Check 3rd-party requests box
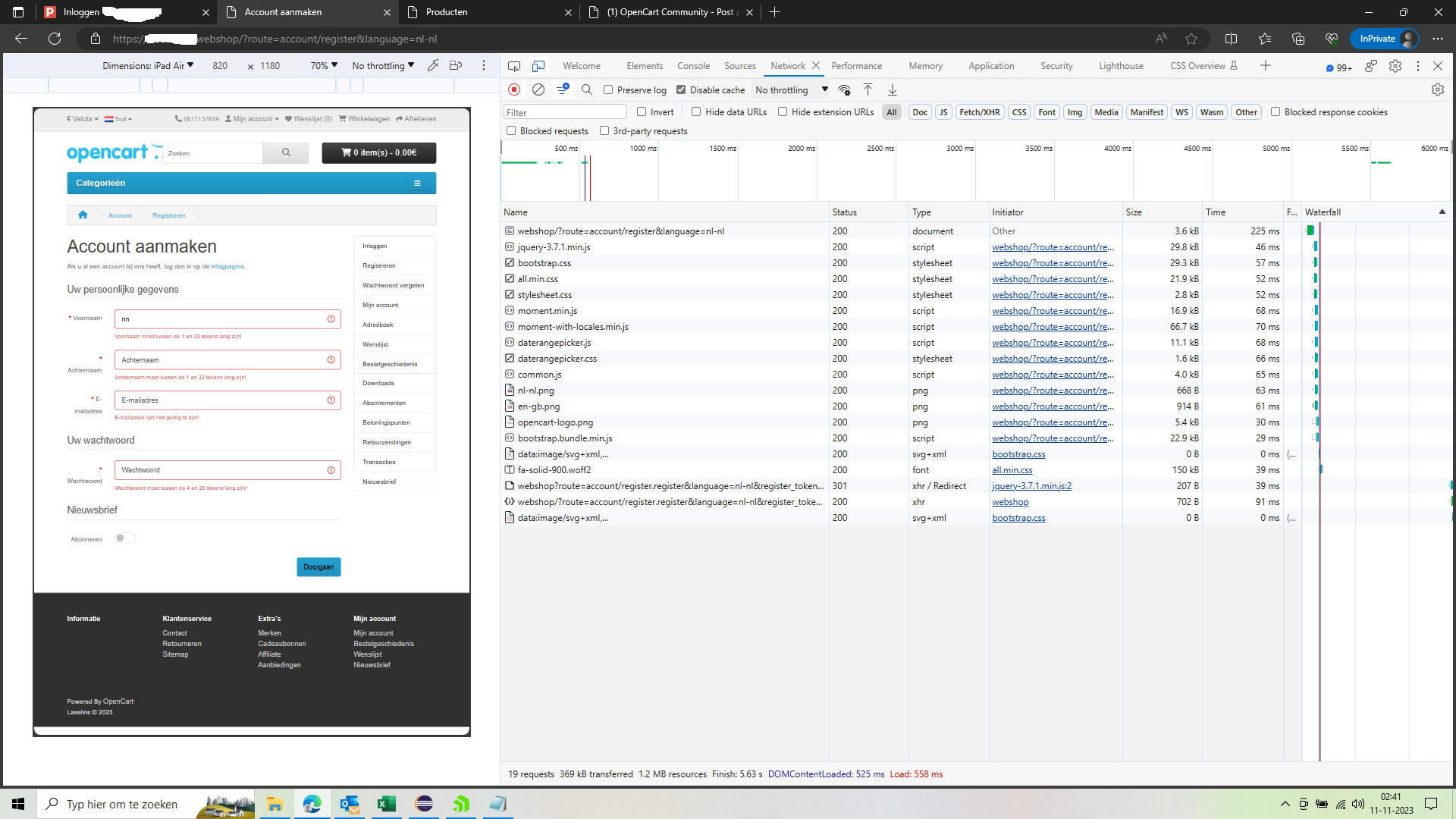Viewport: 1456px width, 819px height. coord(604,130)
